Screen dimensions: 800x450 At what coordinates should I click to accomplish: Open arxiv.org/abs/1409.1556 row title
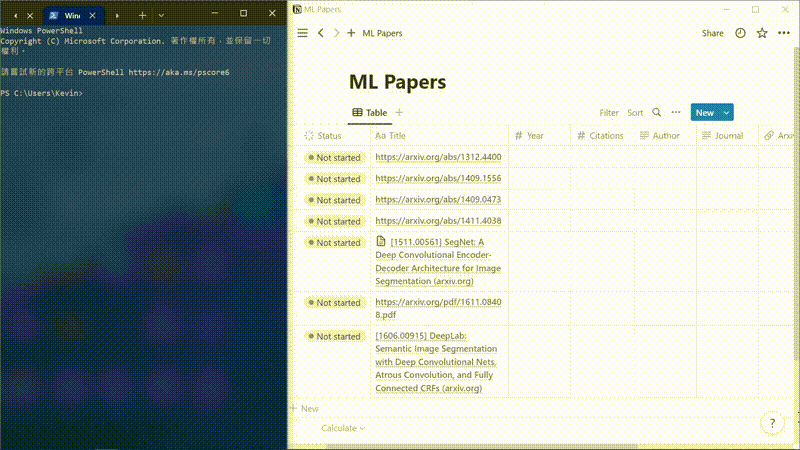click(x=438, y=179)
